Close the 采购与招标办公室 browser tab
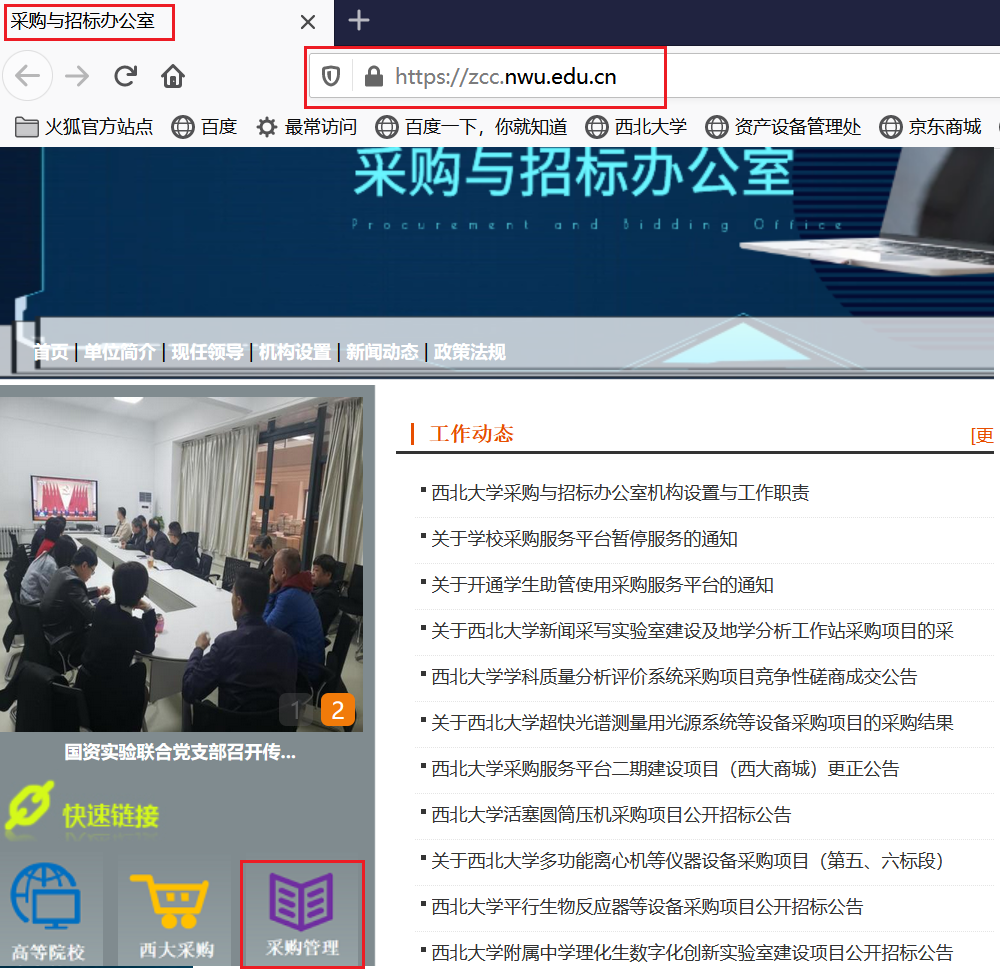The width and height of the screenshot is (1000, 974). [308, 22]
